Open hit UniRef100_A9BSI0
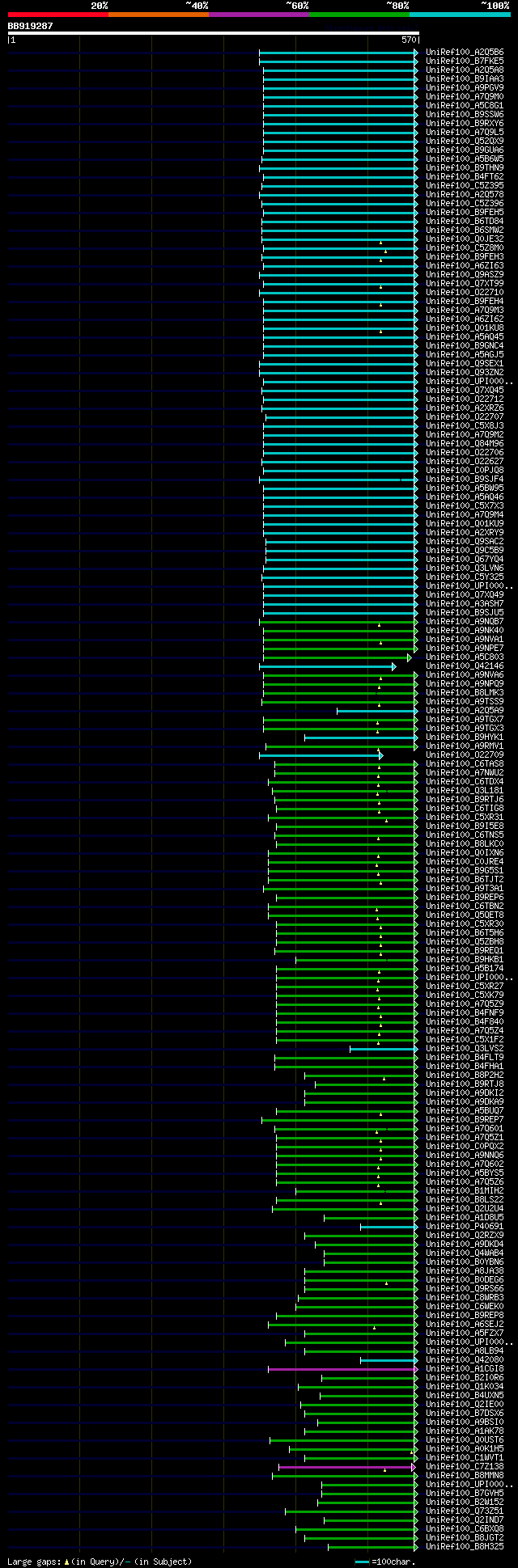The image size is (518, 1568). [465, 1422]
